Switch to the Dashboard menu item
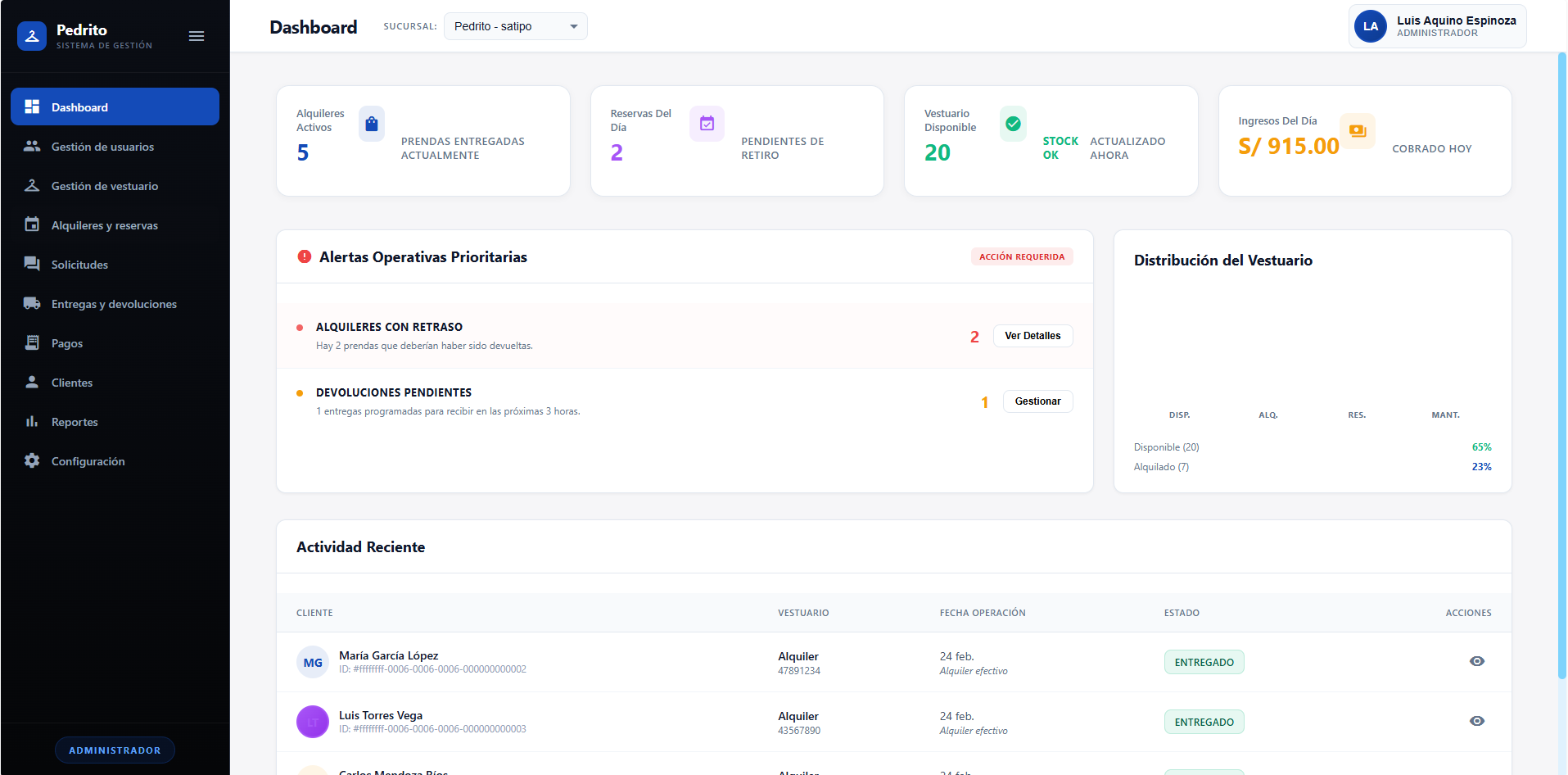This screenshot has height=775, width=1568. 79,107
